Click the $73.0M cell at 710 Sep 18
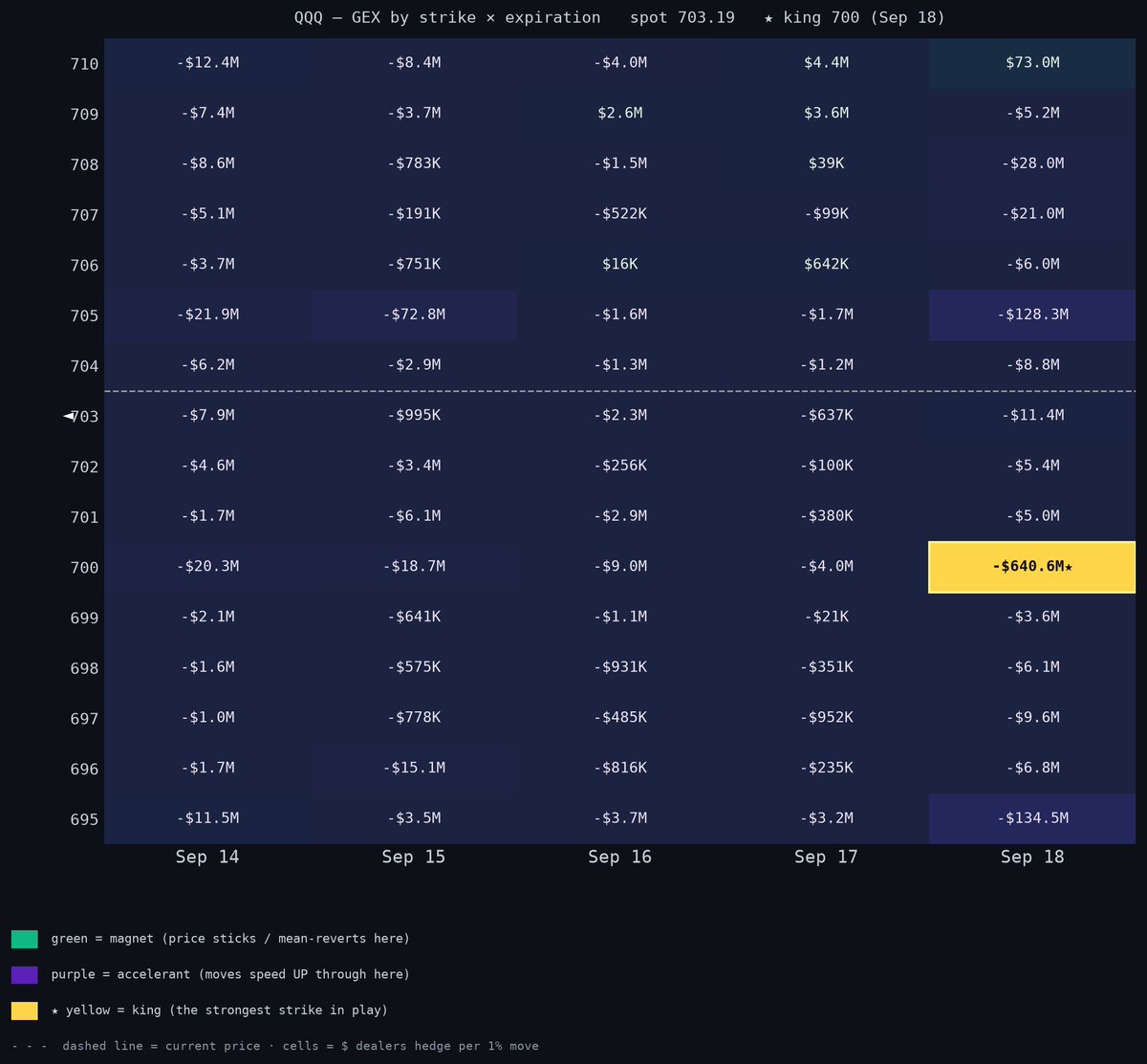Screen dimensions: 1147x1064 [1032, 63]
